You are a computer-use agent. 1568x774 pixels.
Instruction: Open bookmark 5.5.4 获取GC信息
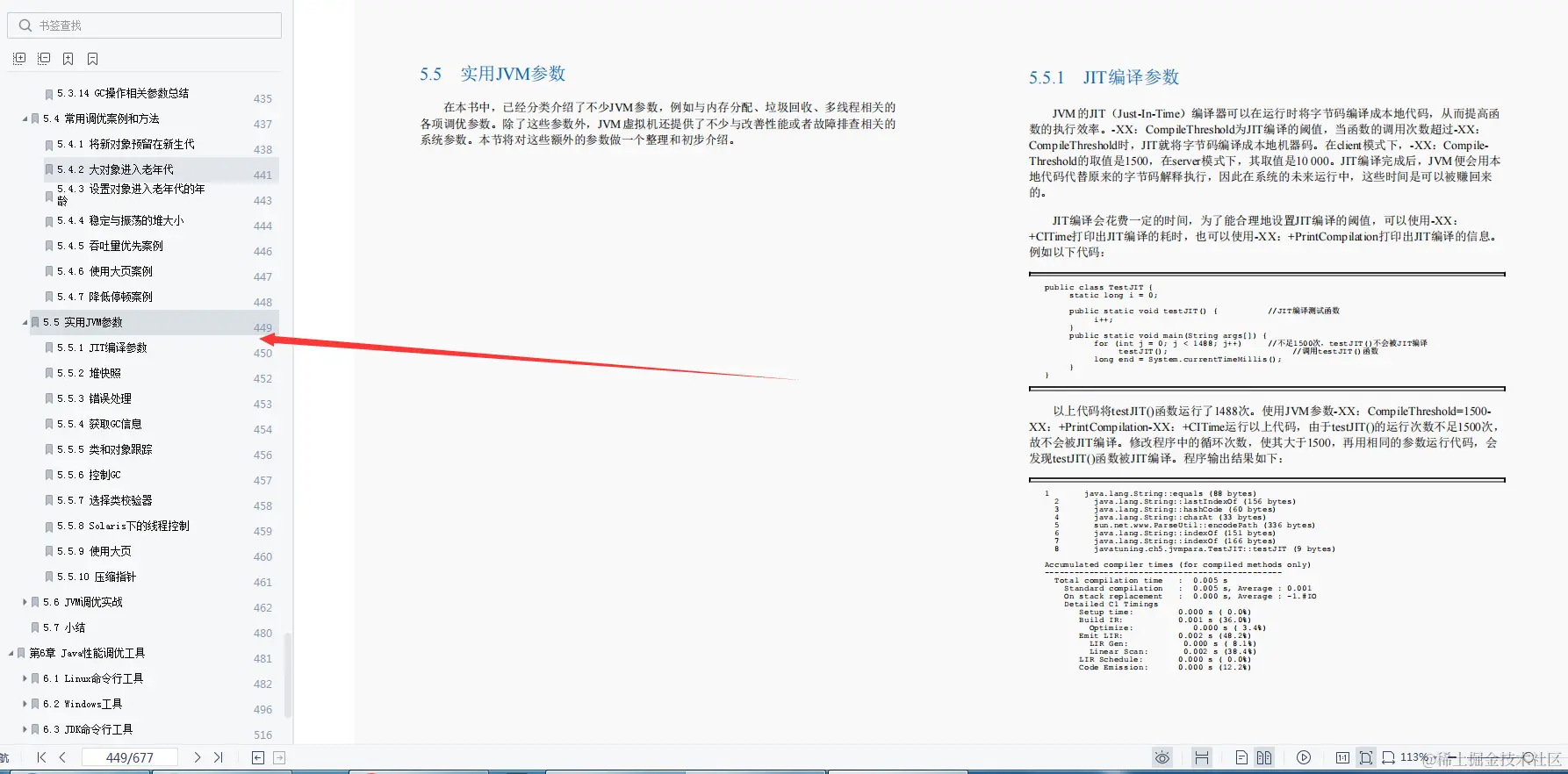pyautogui.click(x=99, y=424)
